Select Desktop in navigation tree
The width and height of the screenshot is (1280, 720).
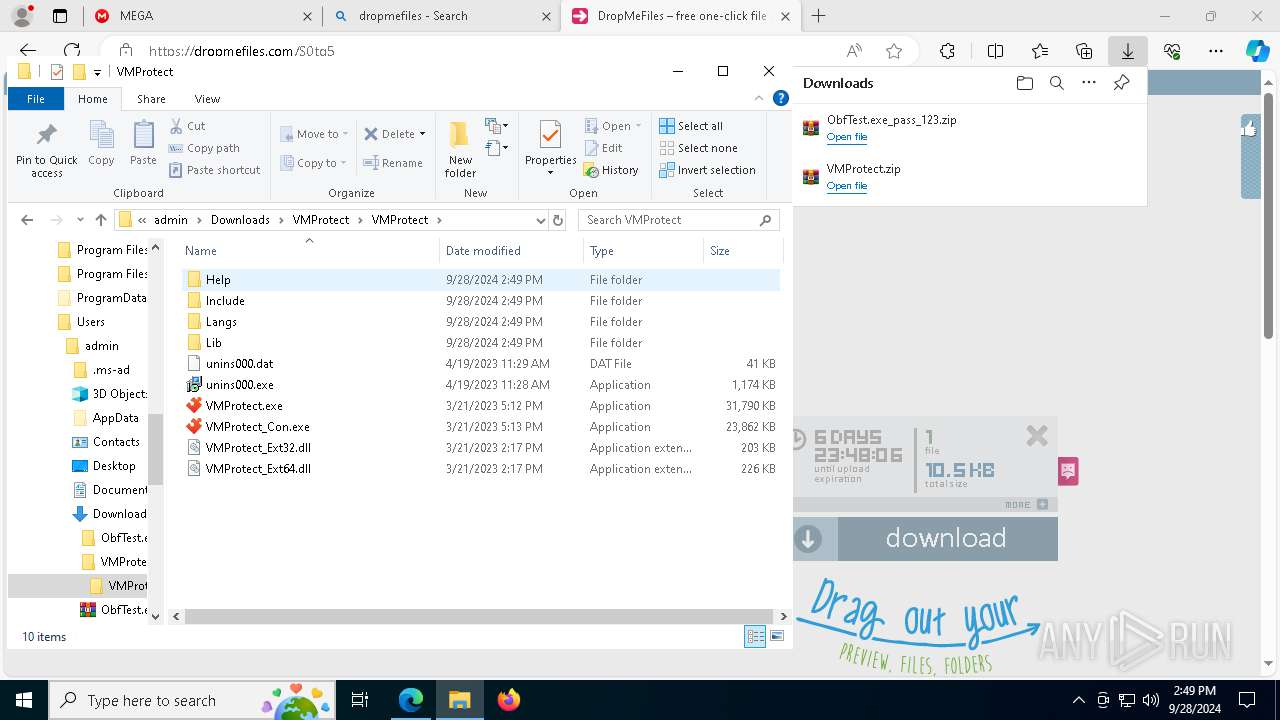(x=104, y=466)
